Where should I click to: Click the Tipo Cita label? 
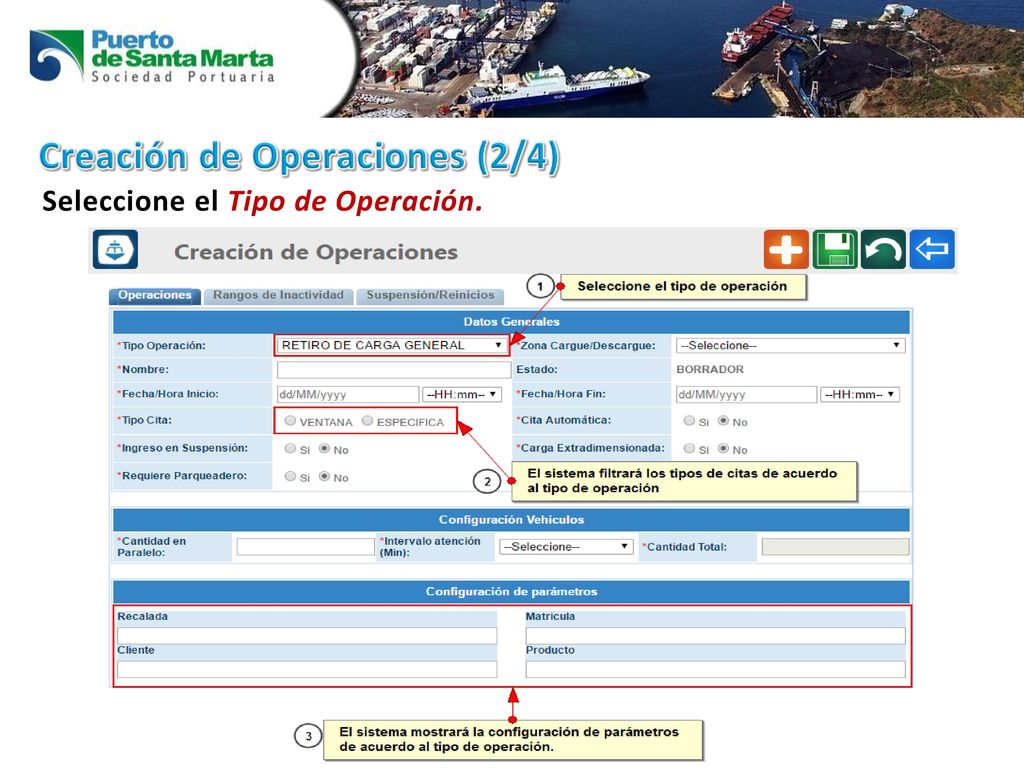click(x=144, y=420)
